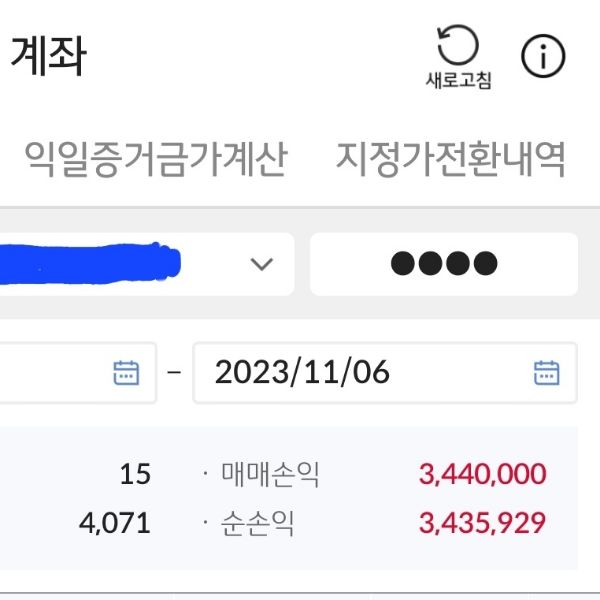The width and height of the screenshot is (600, 600).
Task: Open the info circle icon
Action: tap(543, 57)
